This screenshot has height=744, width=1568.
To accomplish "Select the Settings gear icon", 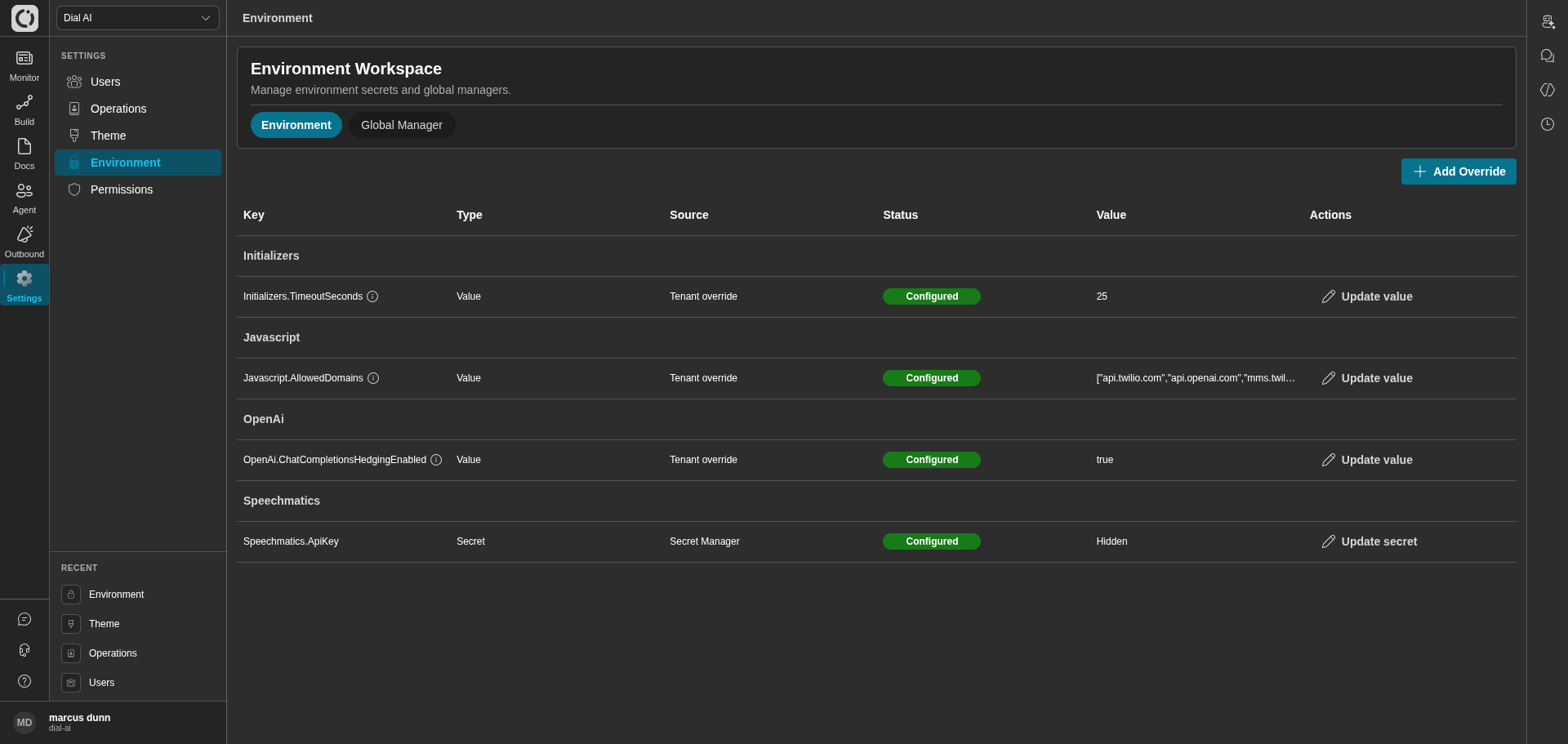I will tap(24, 278).
